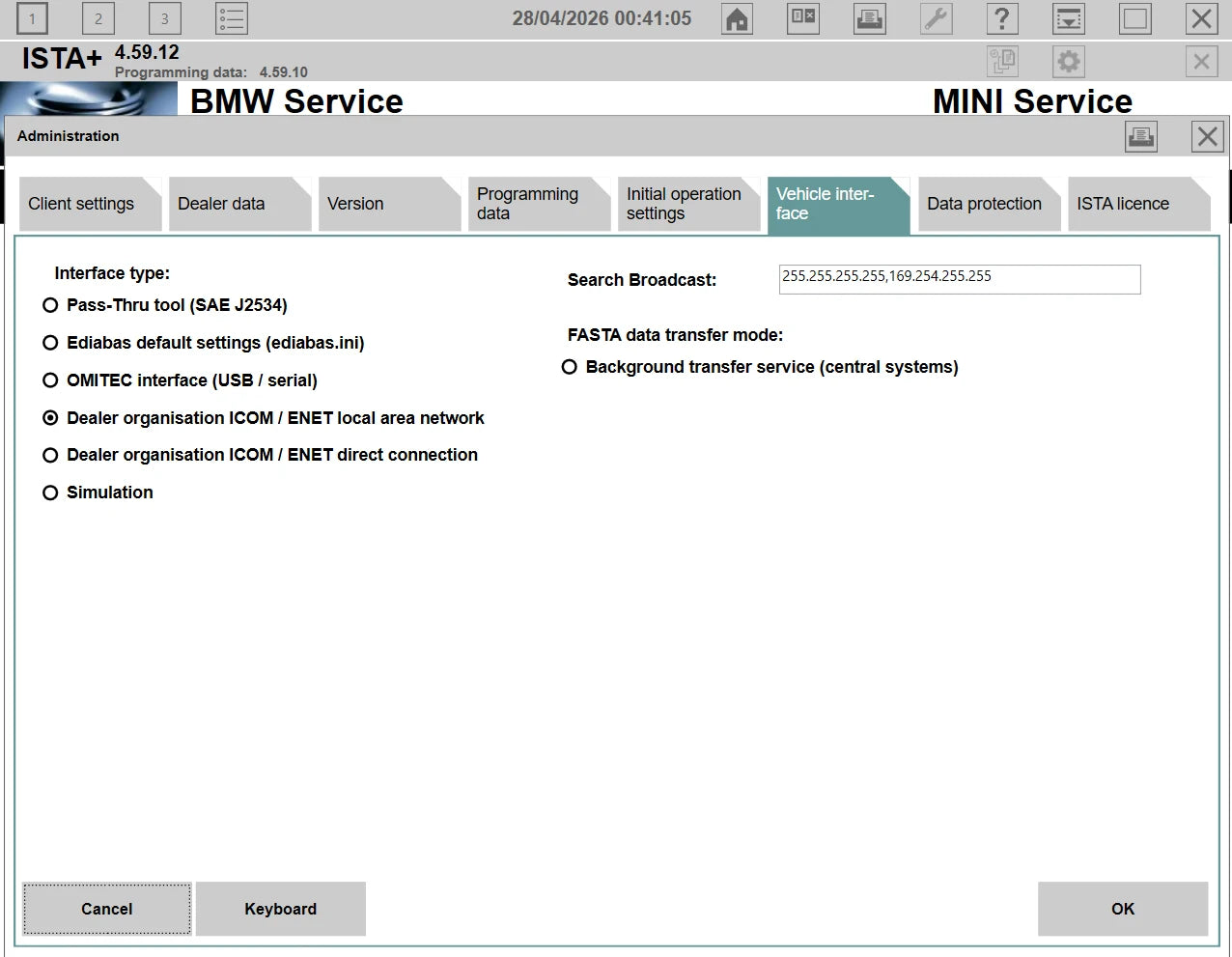This screenshot has width=1232, height=957.
Task: Open the connection manager icon in the top bar
Action: tap(803, 18)
